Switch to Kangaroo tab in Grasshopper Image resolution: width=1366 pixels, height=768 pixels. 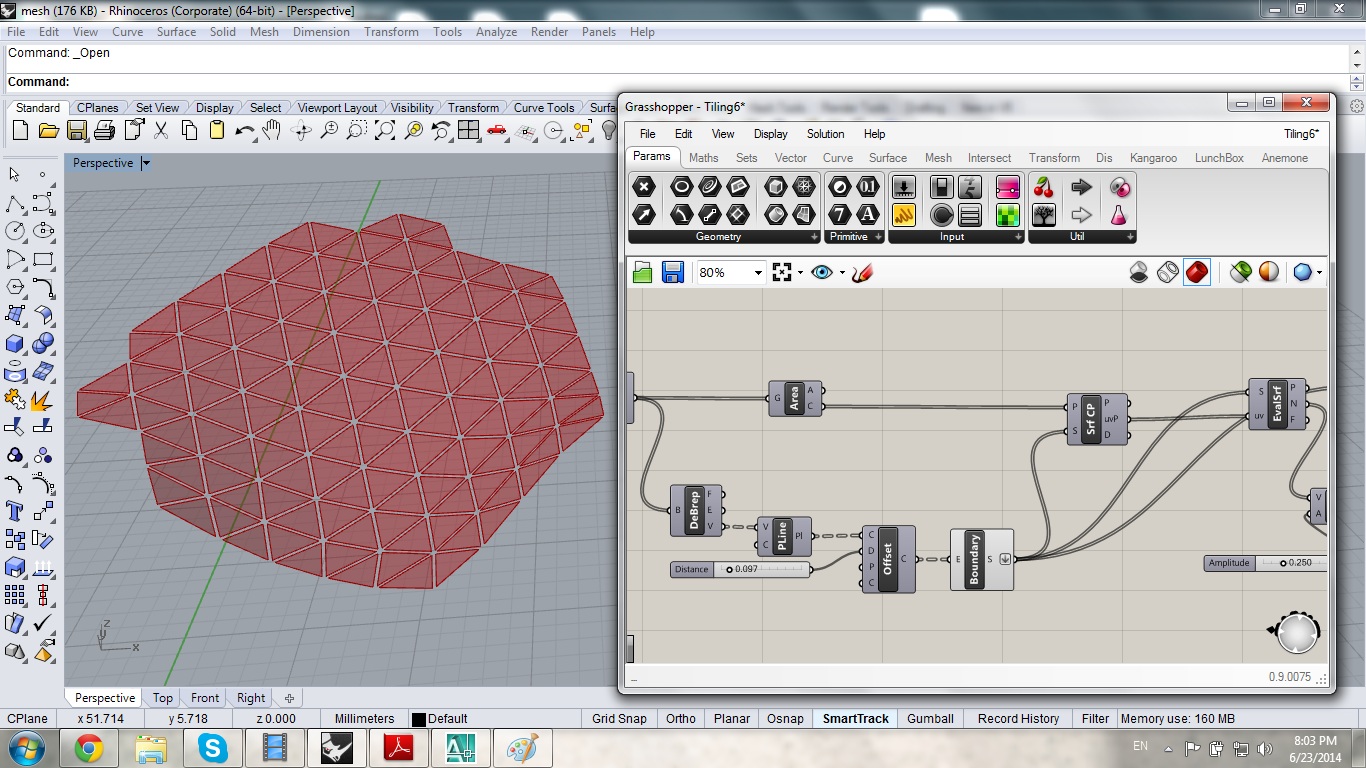point(1153,158)
